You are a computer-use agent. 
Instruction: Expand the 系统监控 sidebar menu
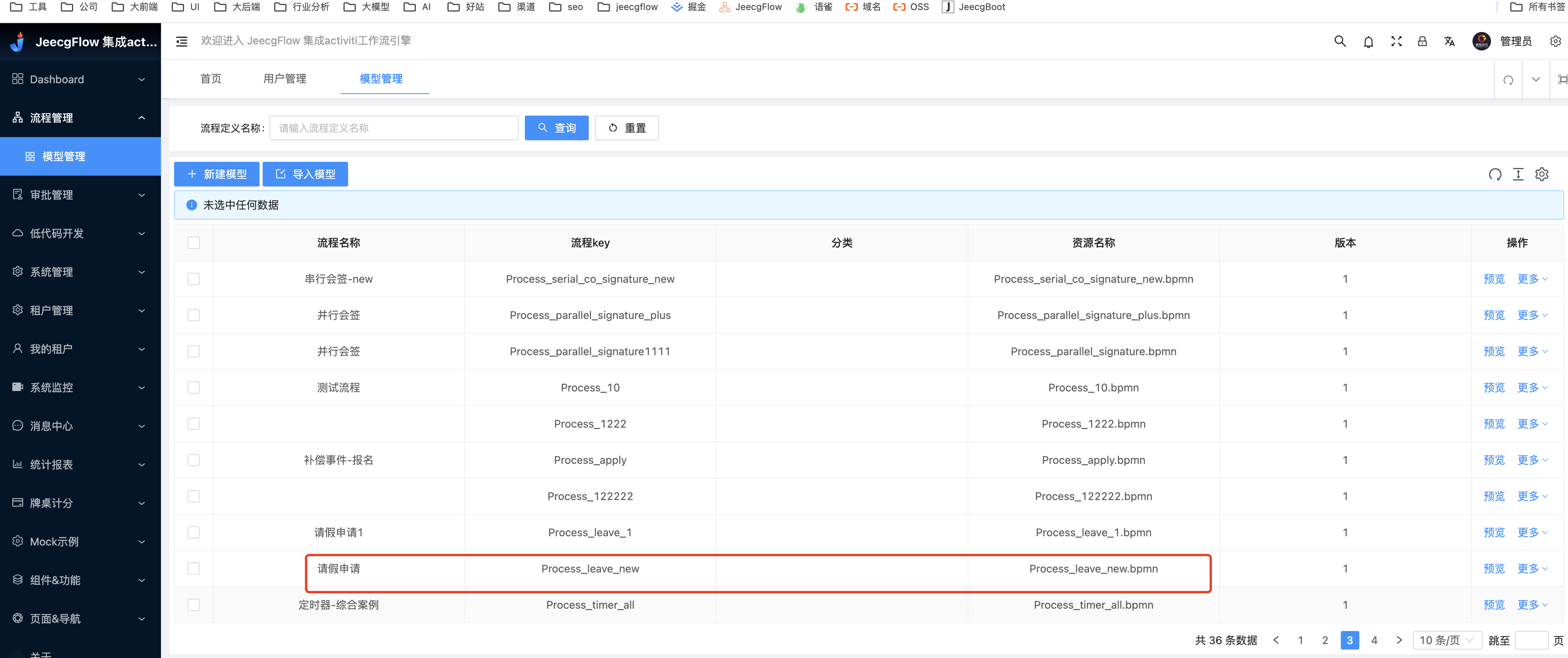point(80,388)
